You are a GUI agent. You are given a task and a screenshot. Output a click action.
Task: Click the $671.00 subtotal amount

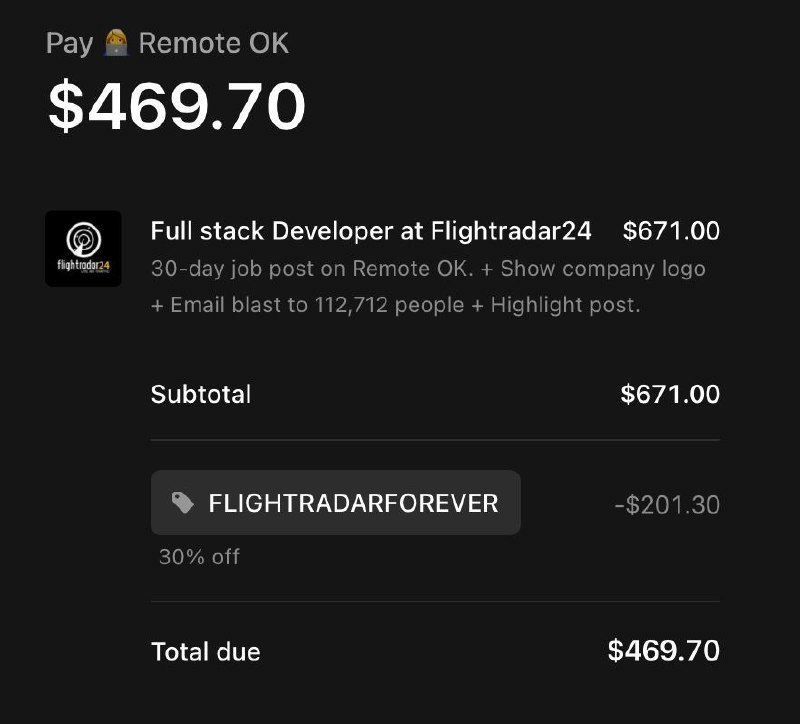670,394
